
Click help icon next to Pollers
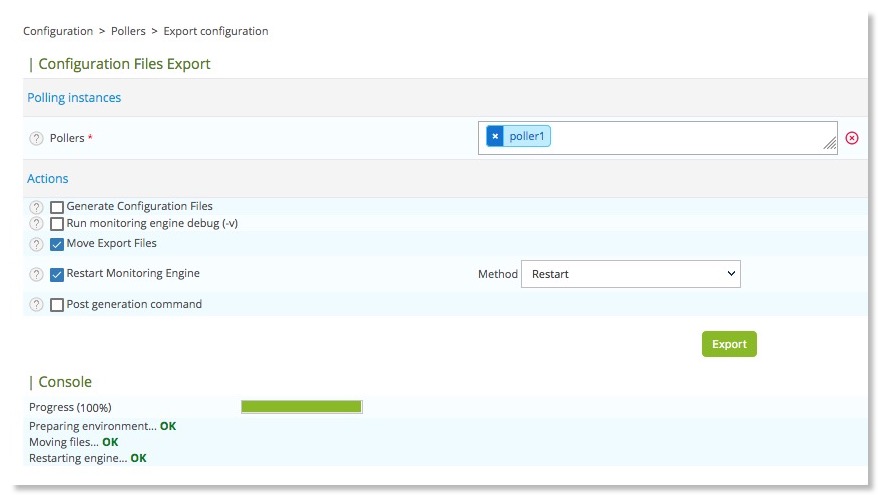[37, 138]
